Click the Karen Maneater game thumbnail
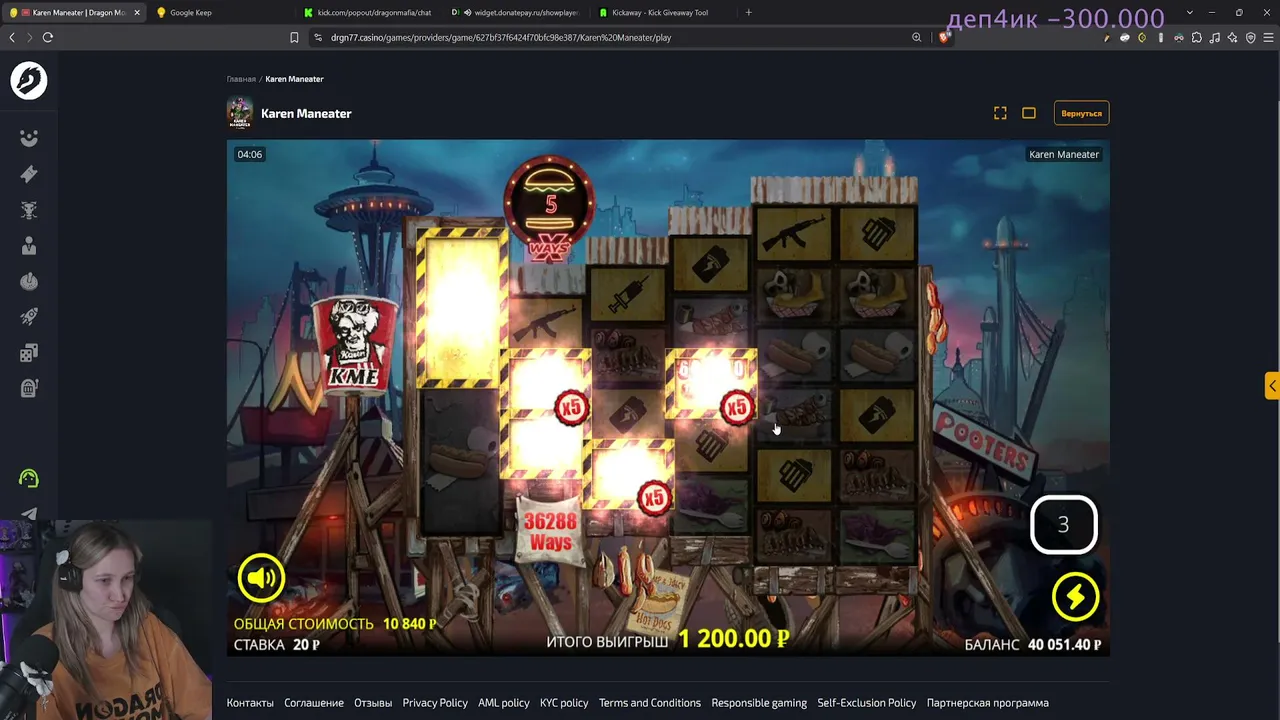1280x720 pixels. [x=240, y=113]
